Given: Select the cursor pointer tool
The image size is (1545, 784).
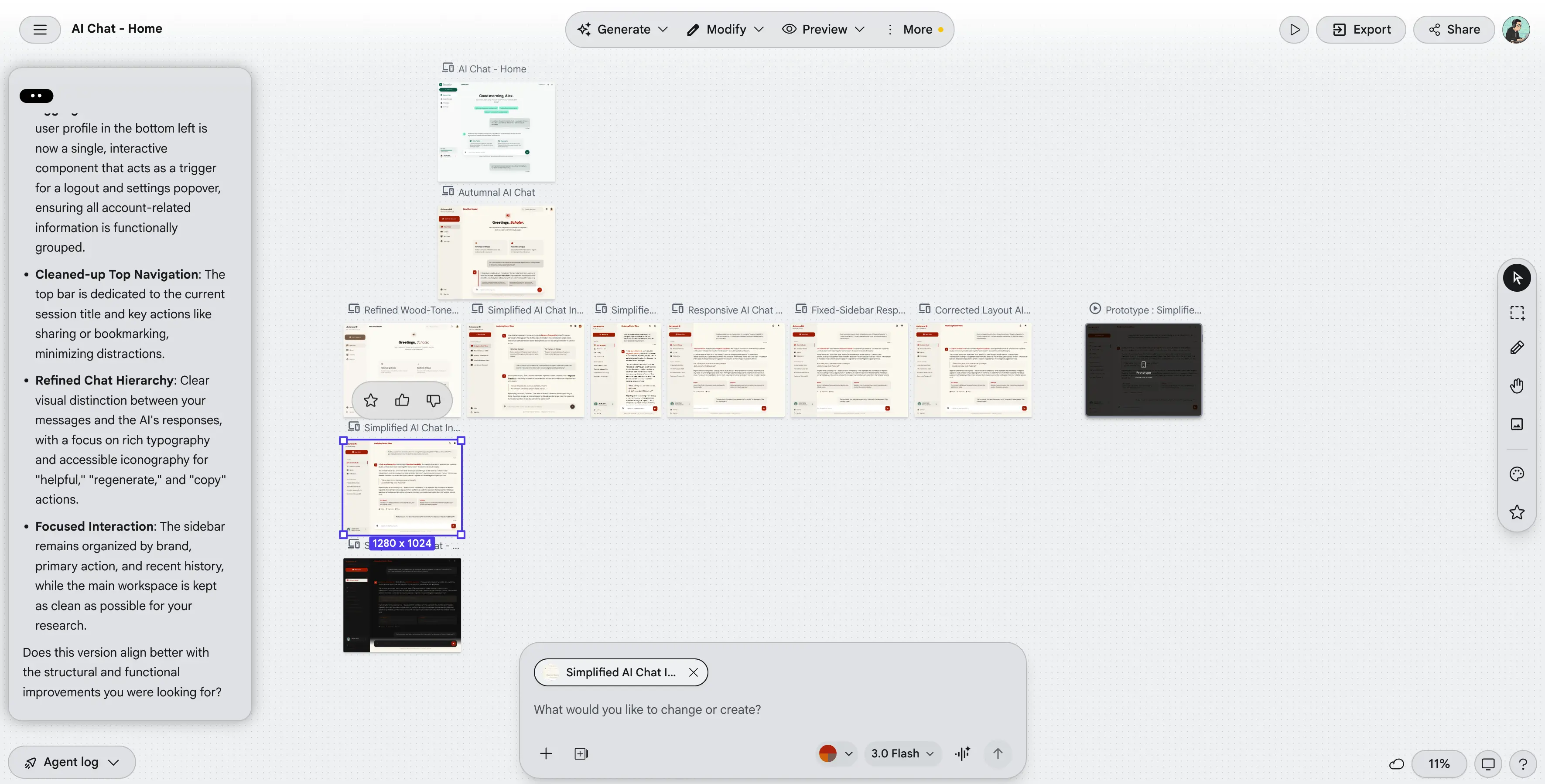Looking at the screenshot, I should click(x=1516, y=278).
